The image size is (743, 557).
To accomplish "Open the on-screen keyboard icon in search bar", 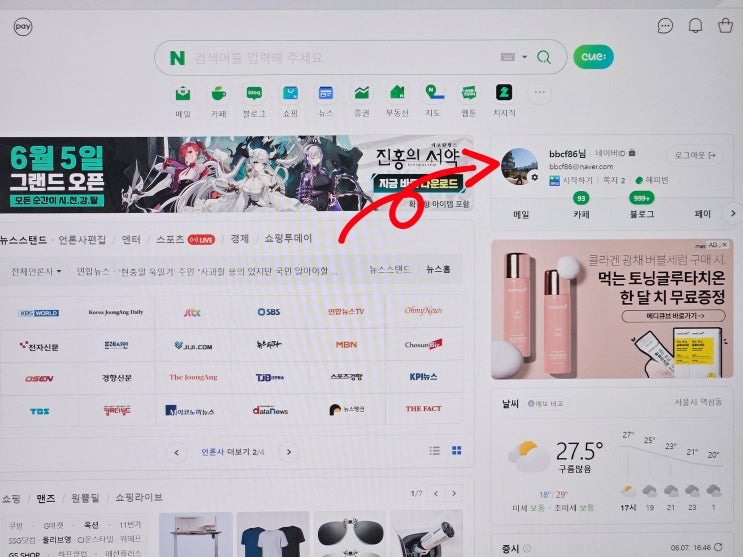I will coord(507,57).
